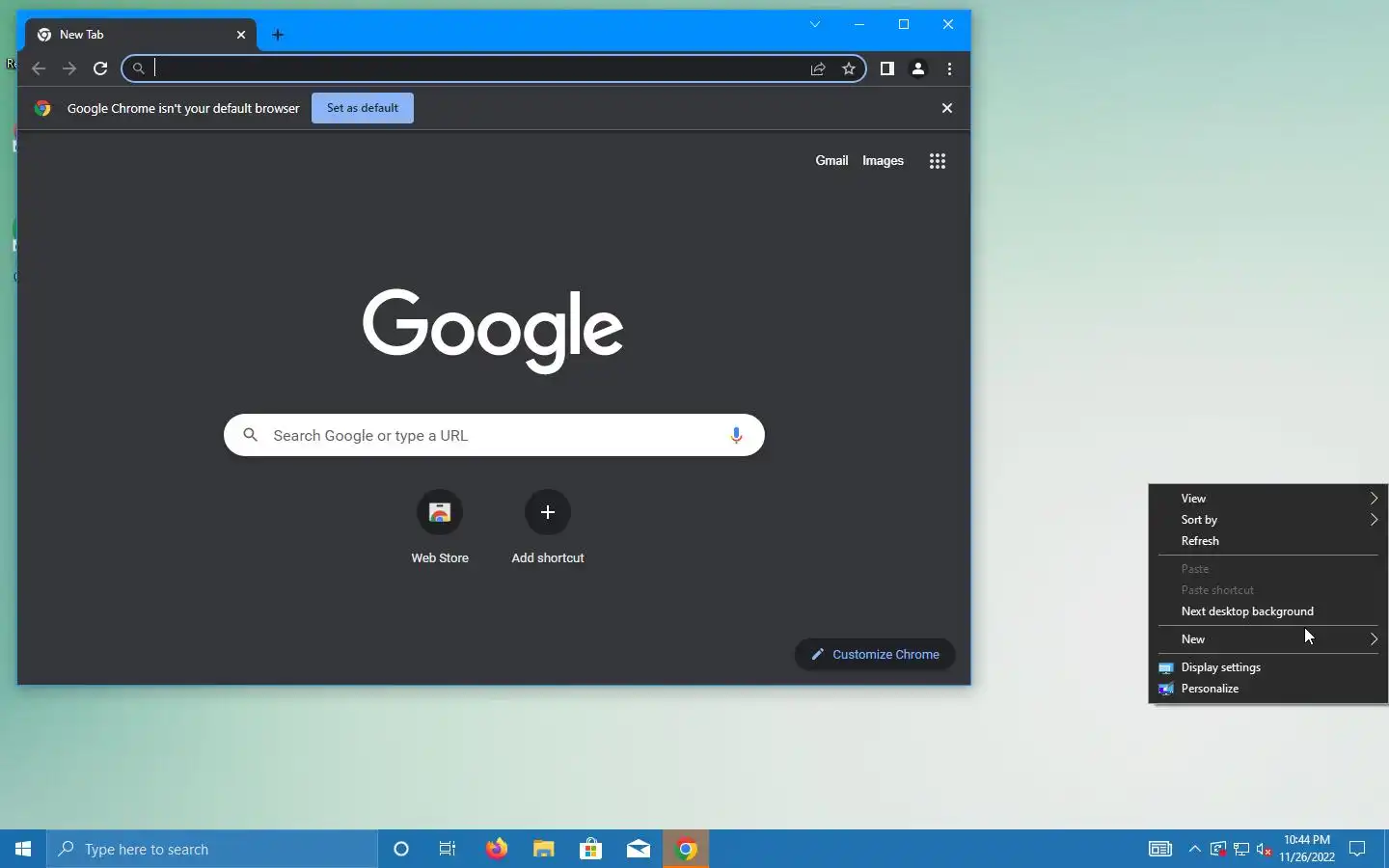Choose Next desktop background
This screenshot has height=868, width=1389.
[x=1268, y=611]
